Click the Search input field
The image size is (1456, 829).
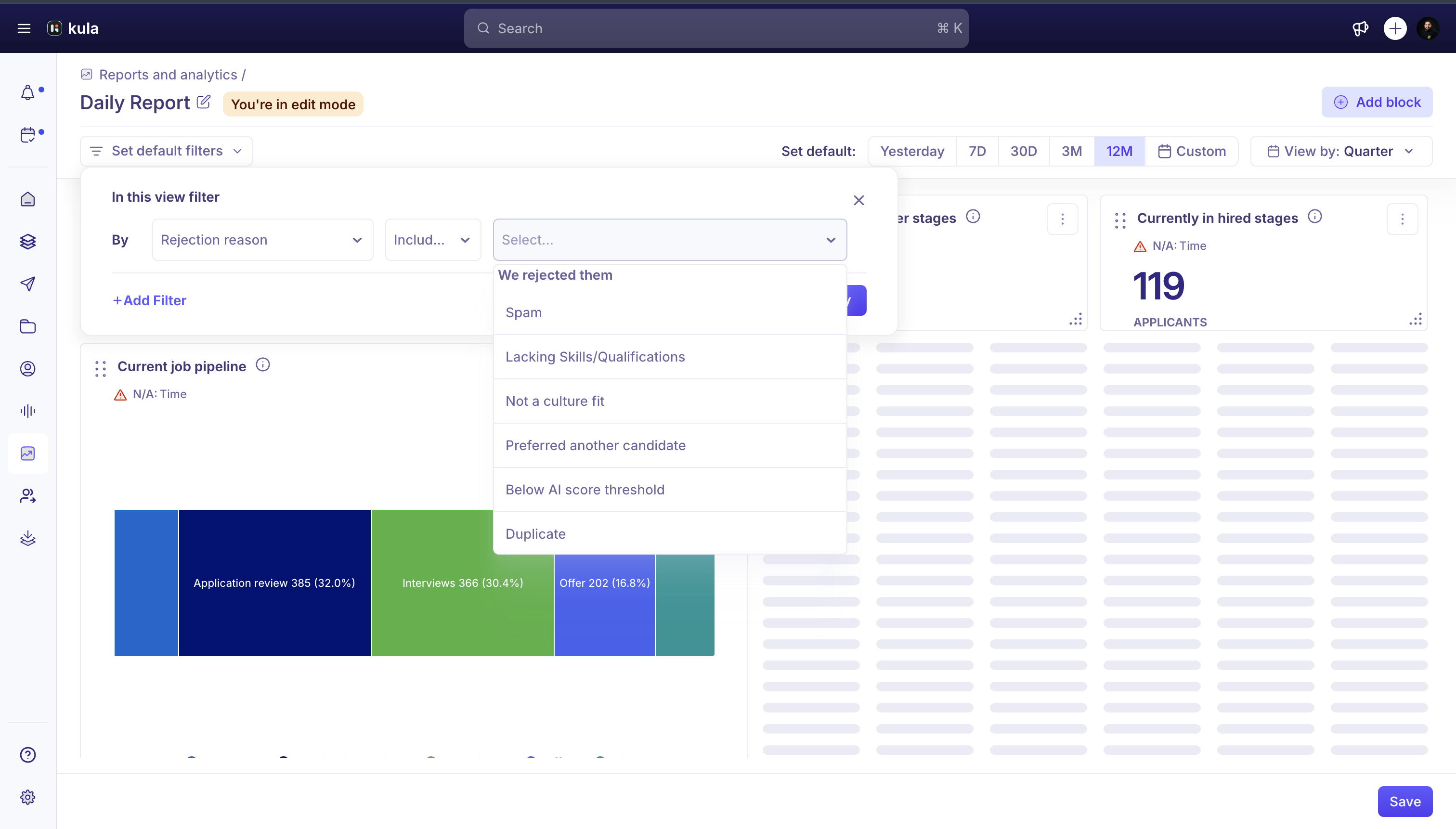716,28
